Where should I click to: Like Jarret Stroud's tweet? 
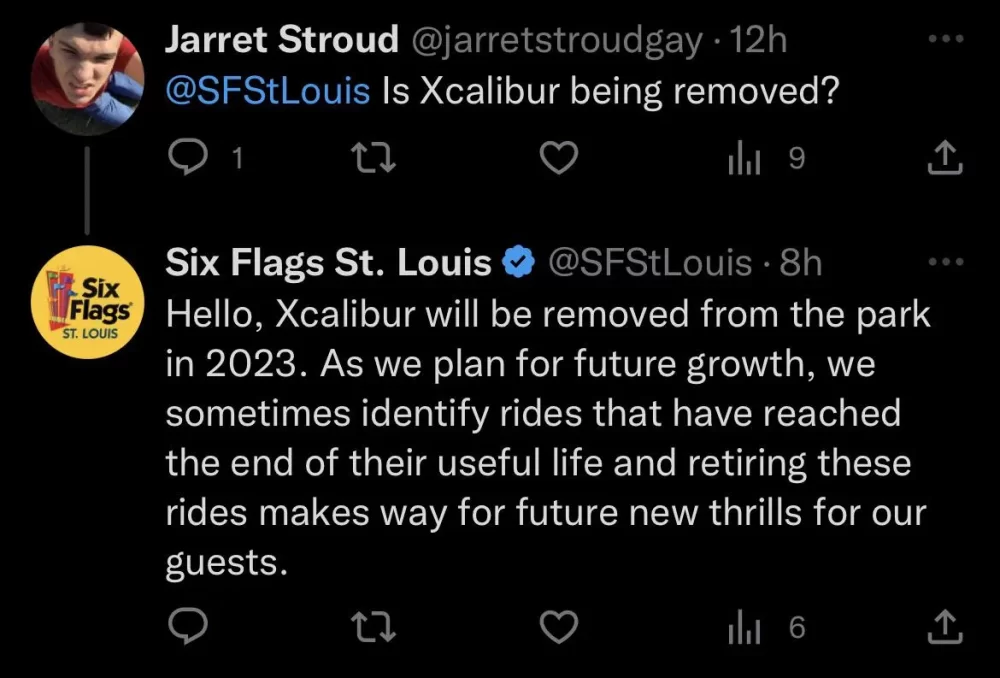(x=559, y=155)
